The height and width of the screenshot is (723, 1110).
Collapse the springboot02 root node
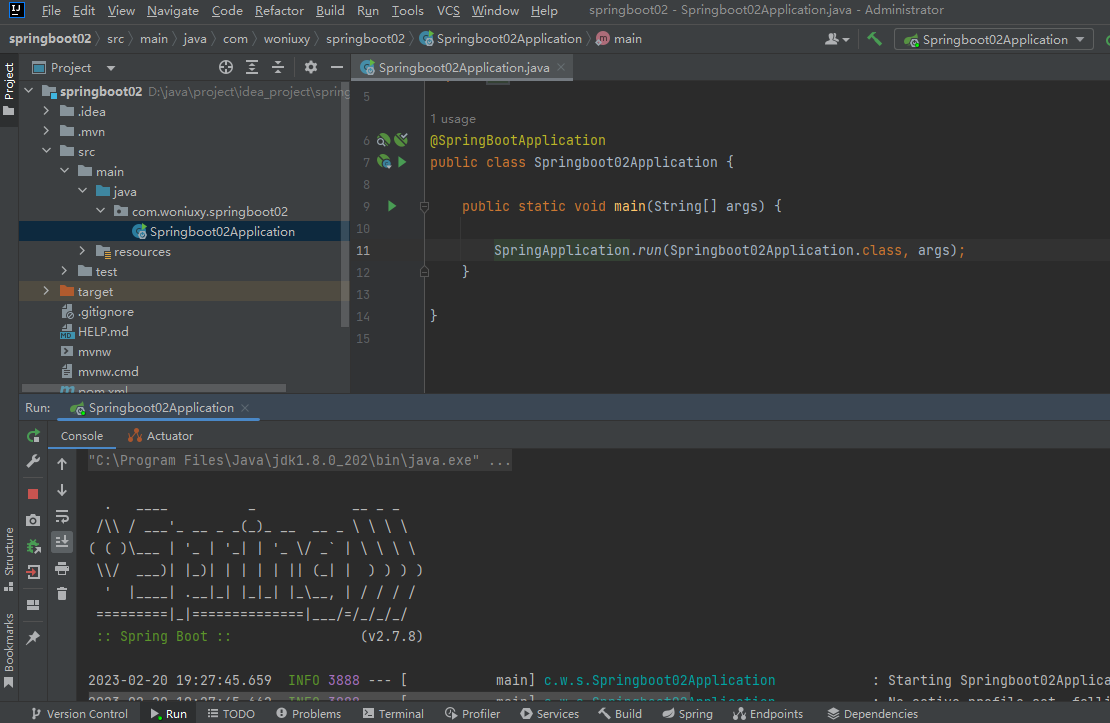tap(29, 91)
